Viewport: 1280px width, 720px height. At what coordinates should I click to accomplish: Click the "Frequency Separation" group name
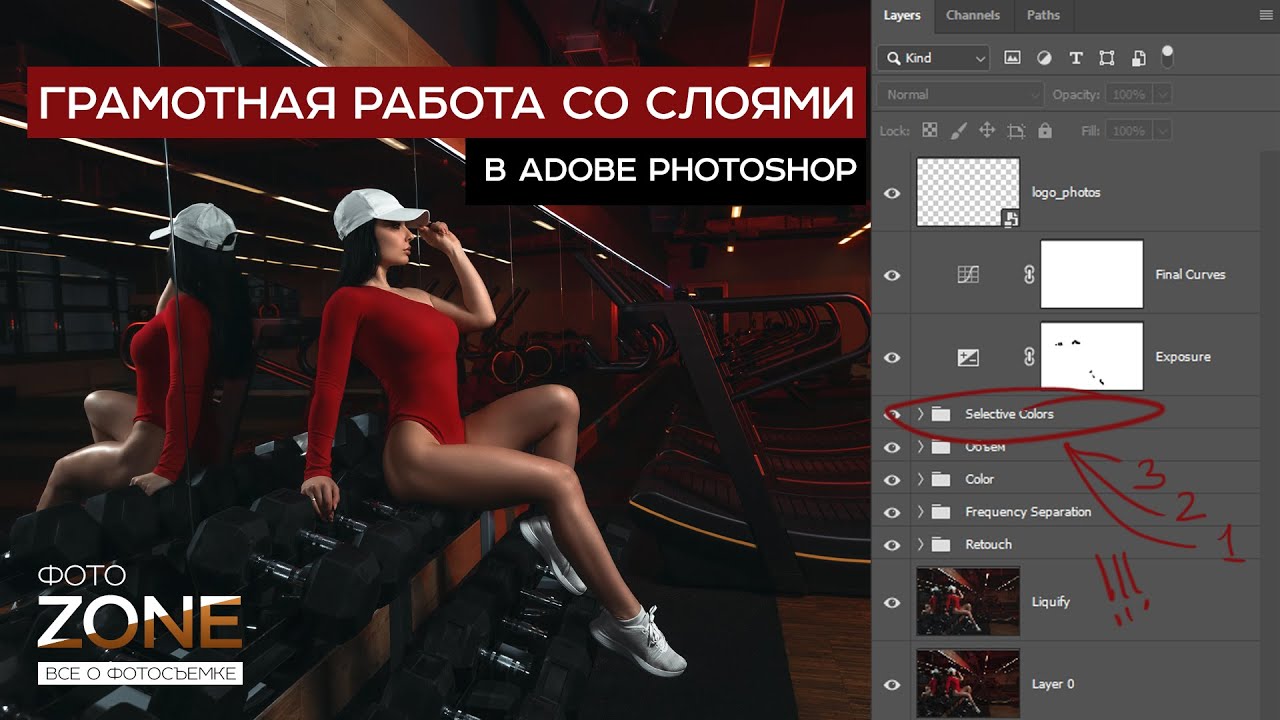1028,512
